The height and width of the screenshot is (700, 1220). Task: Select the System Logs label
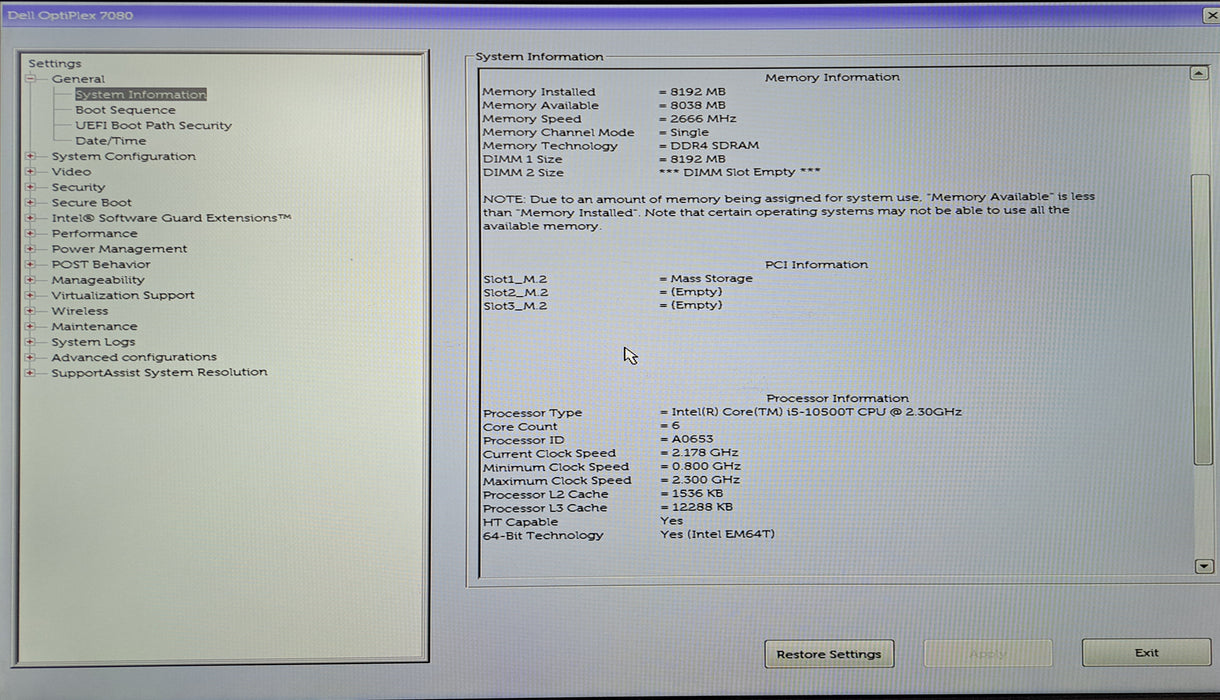(93, 342)
